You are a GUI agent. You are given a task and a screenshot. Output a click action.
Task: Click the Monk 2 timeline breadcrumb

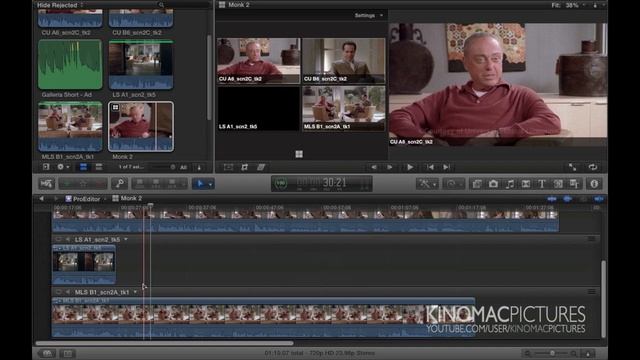[127, 198]
